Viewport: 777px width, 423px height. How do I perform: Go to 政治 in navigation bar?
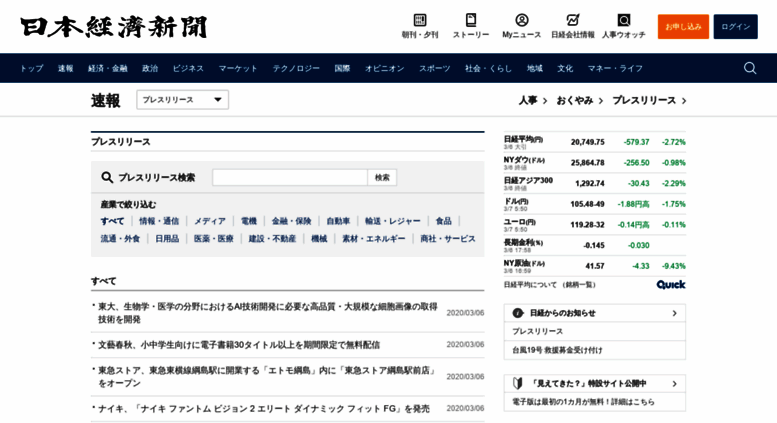(150, 68)
